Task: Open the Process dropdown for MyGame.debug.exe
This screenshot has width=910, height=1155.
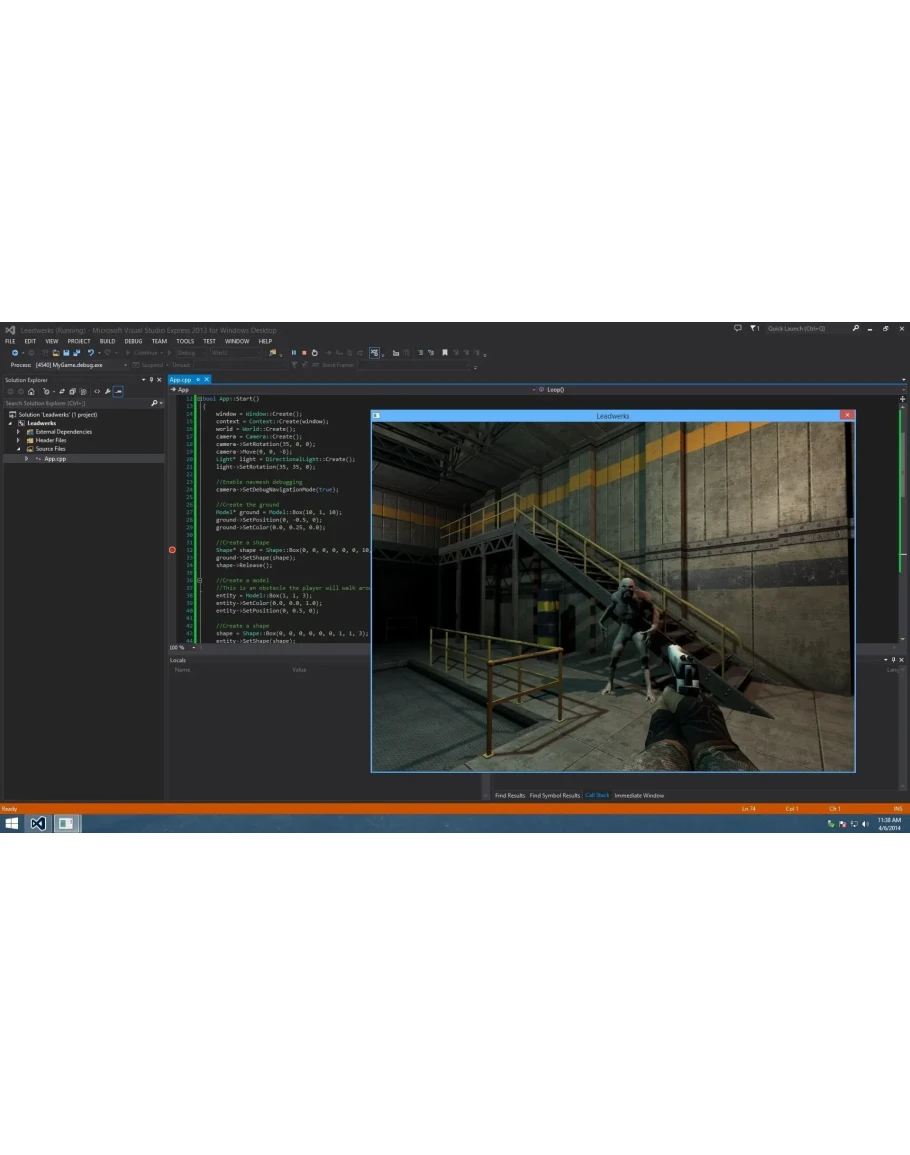Action: [x=127, y=365]
